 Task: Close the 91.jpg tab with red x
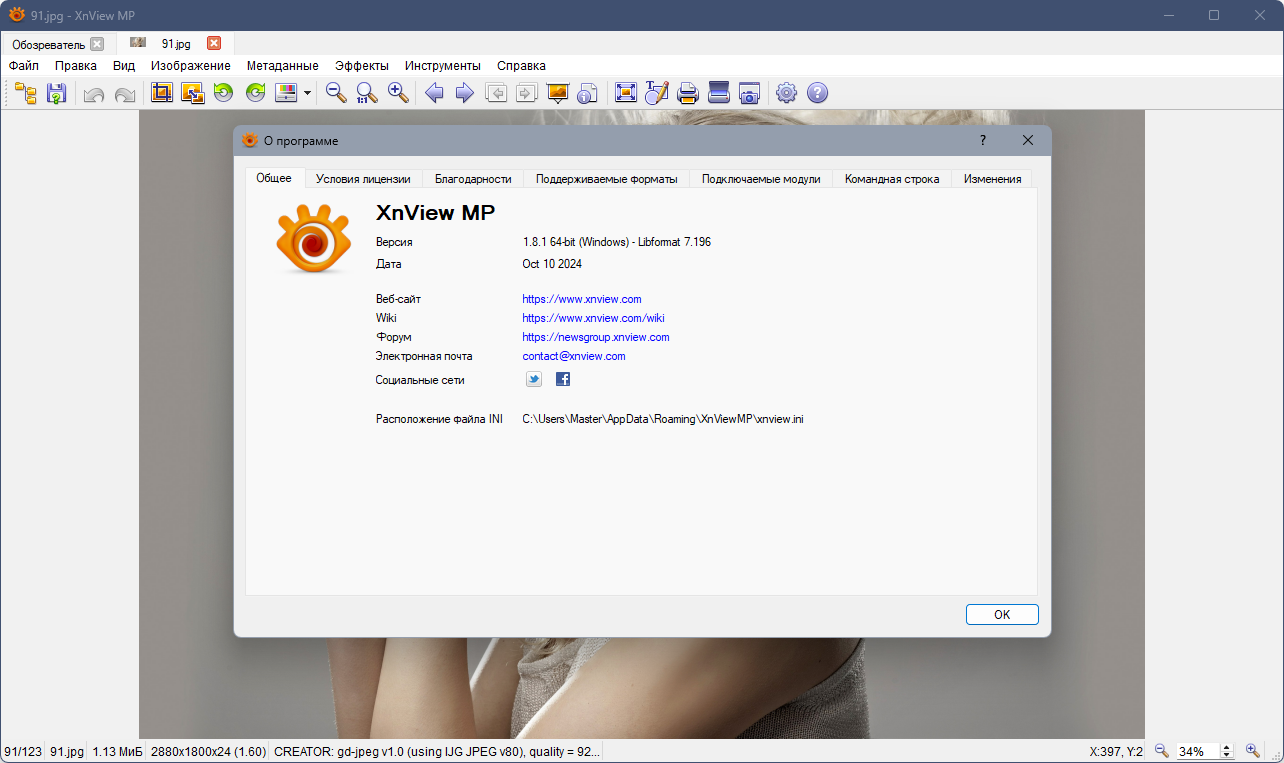214,43
